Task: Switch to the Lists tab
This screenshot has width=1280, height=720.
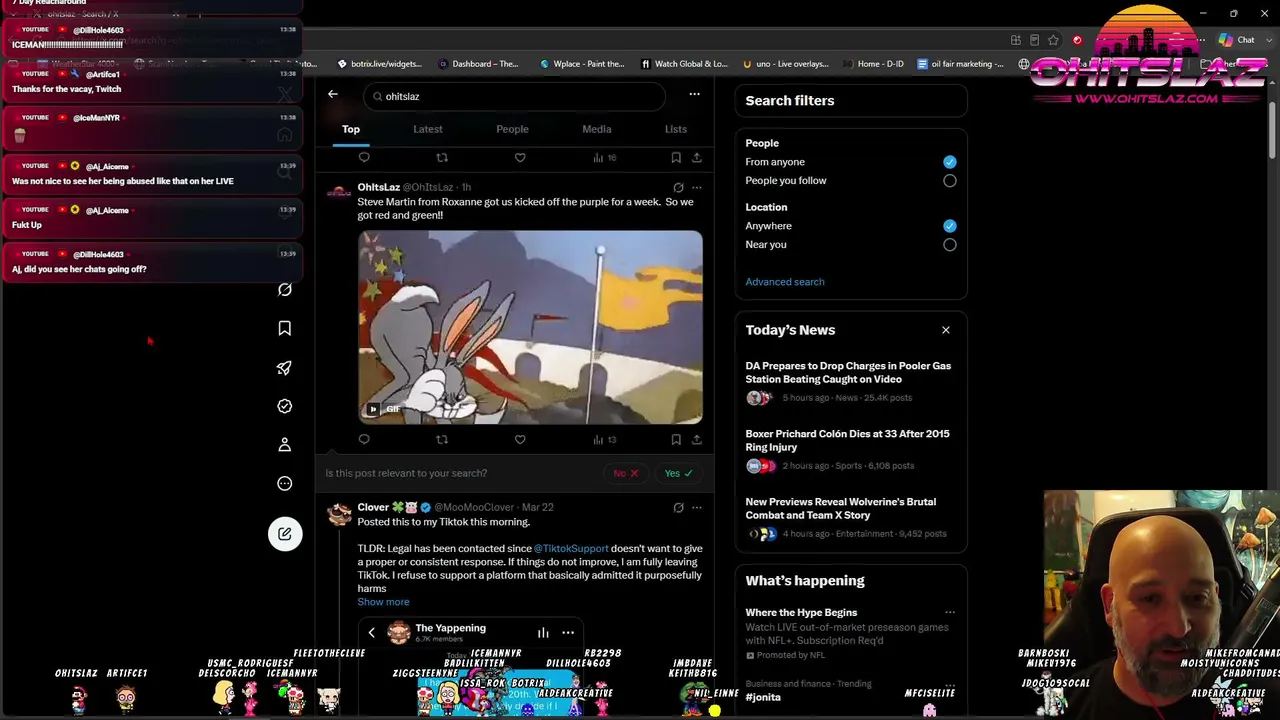Action: tap(676, 129)
